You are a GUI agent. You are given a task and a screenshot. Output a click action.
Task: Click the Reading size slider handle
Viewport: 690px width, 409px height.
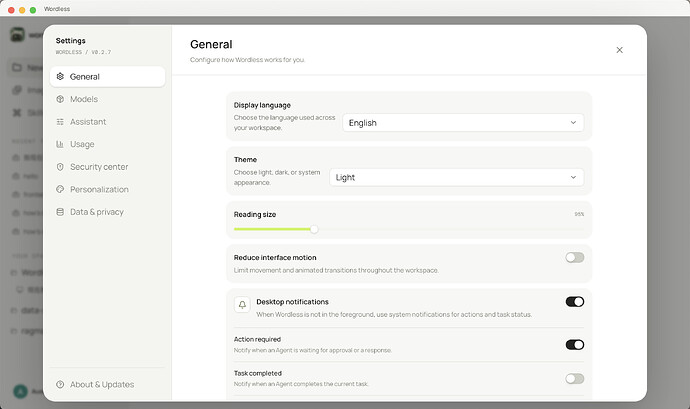[314, 229]
